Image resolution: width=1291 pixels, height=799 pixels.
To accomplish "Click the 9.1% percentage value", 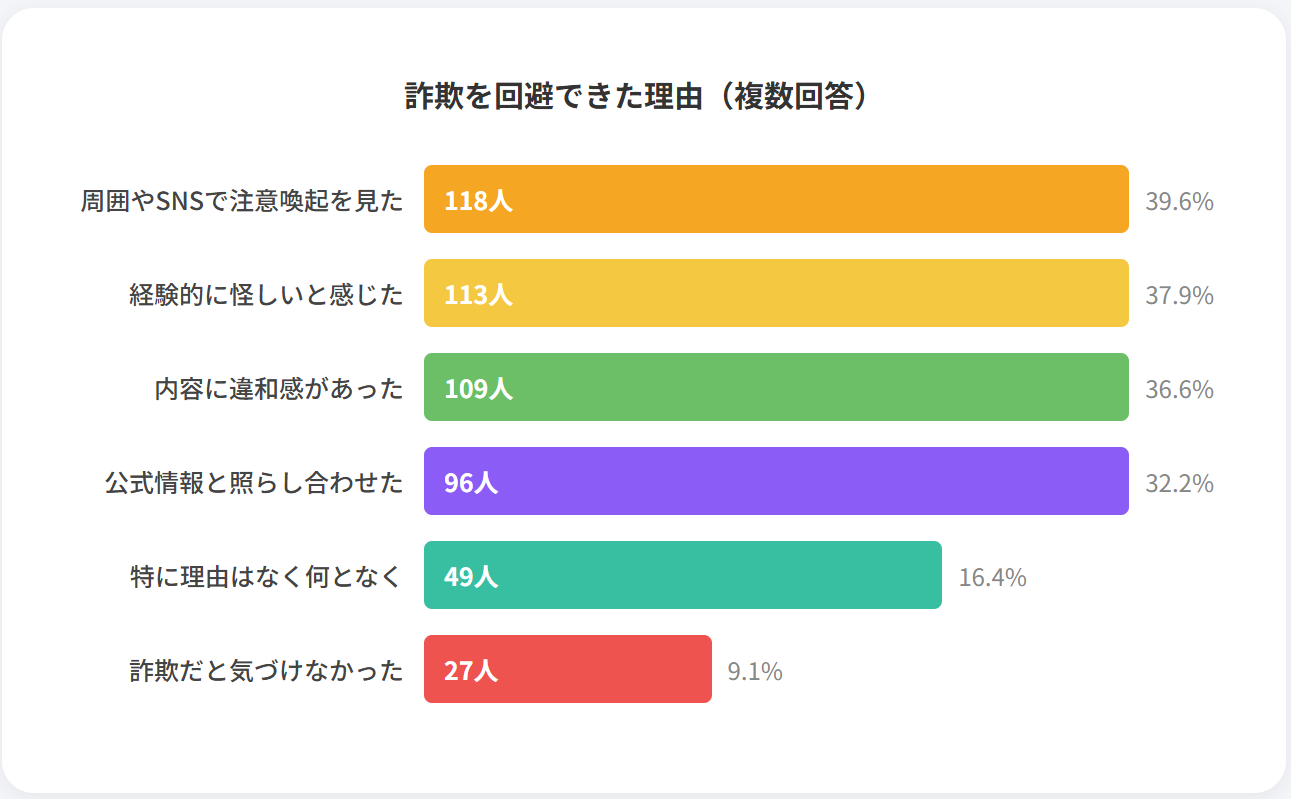I will tap(755, 671).
